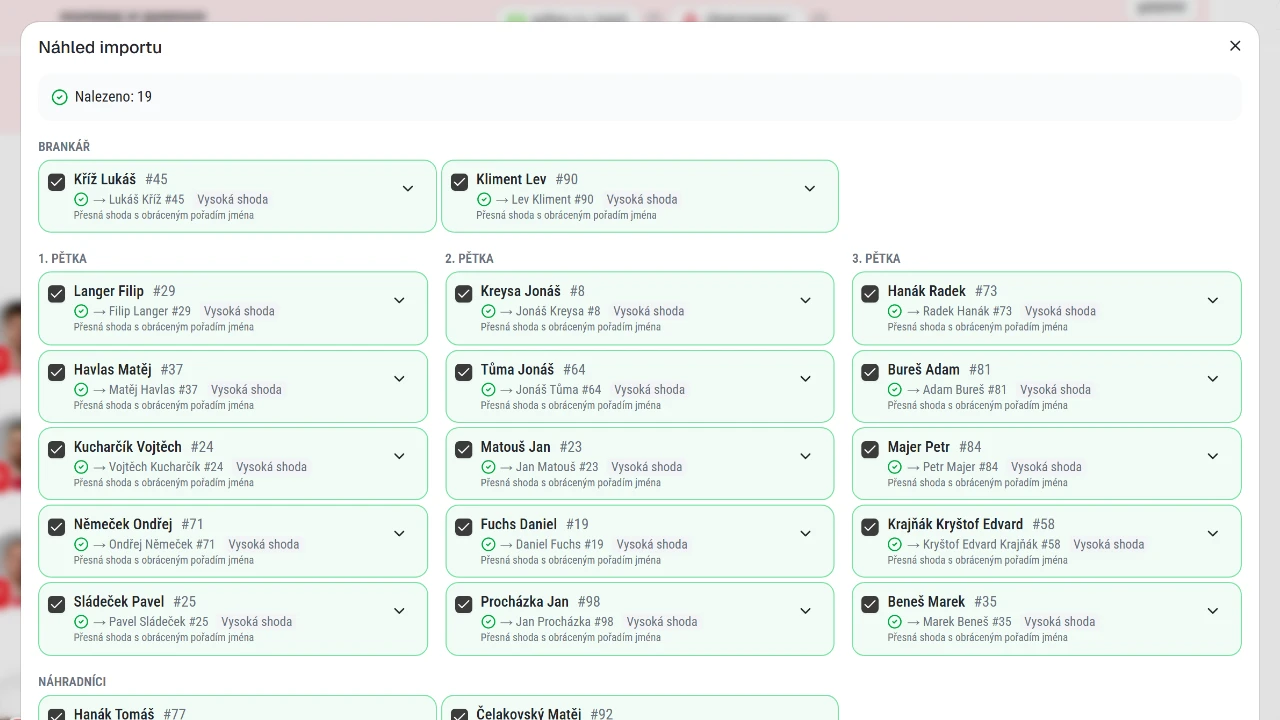
Task: Expand the Fuchs Daniel row chevron
Action: (806, 533)
